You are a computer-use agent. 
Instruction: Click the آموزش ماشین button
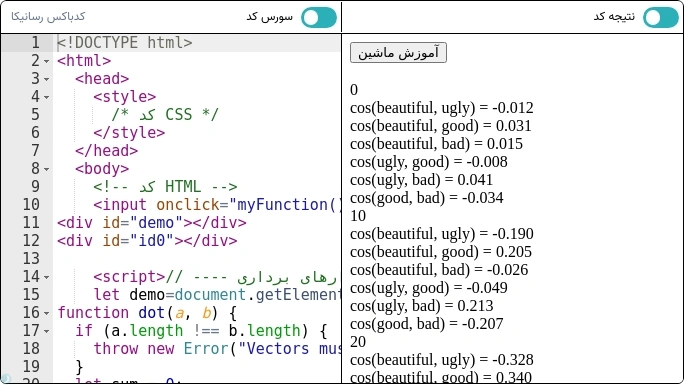398,53
